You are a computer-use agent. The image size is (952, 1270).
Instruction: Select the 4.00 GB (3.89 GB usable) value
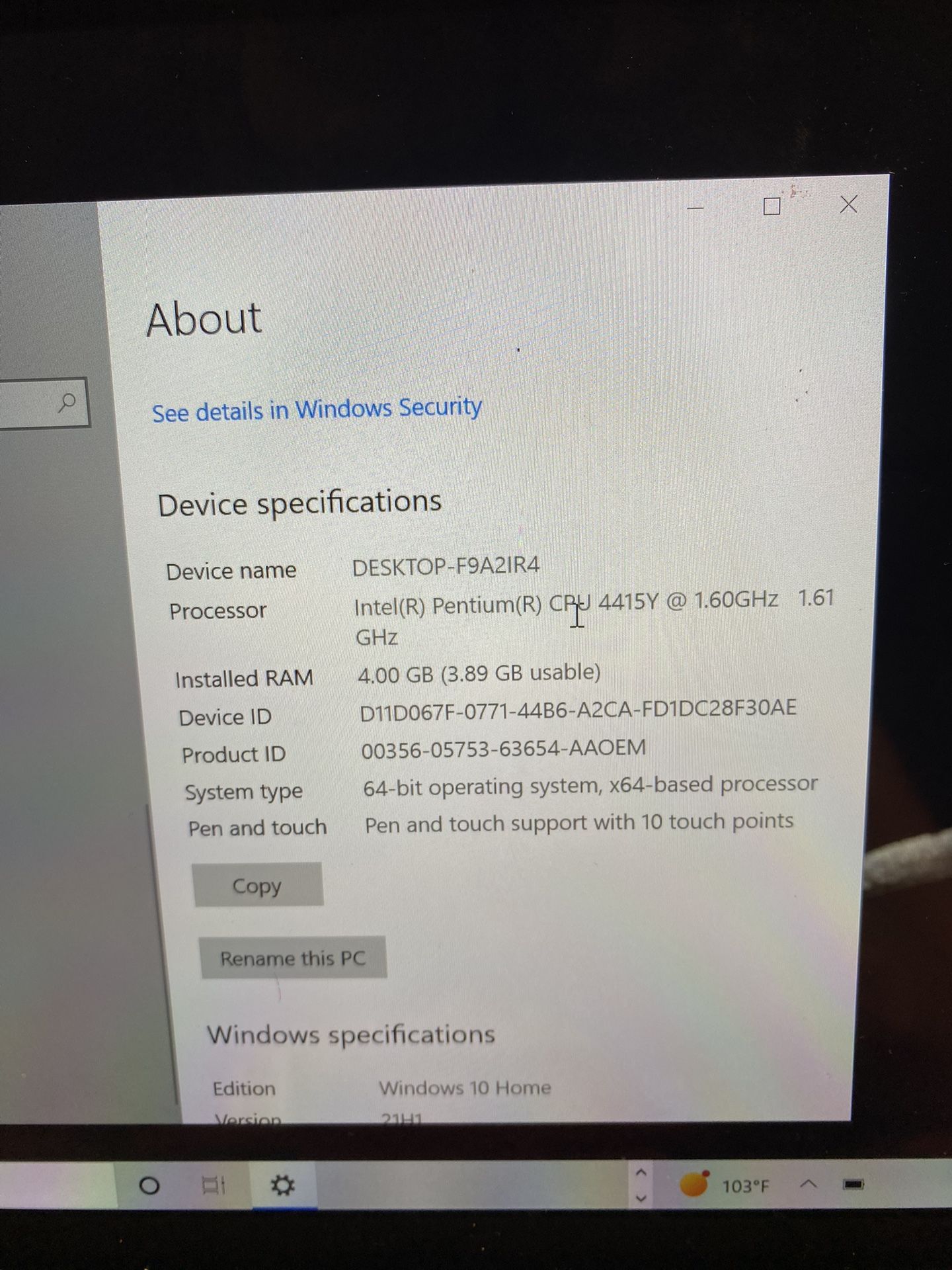pos(479,674)
